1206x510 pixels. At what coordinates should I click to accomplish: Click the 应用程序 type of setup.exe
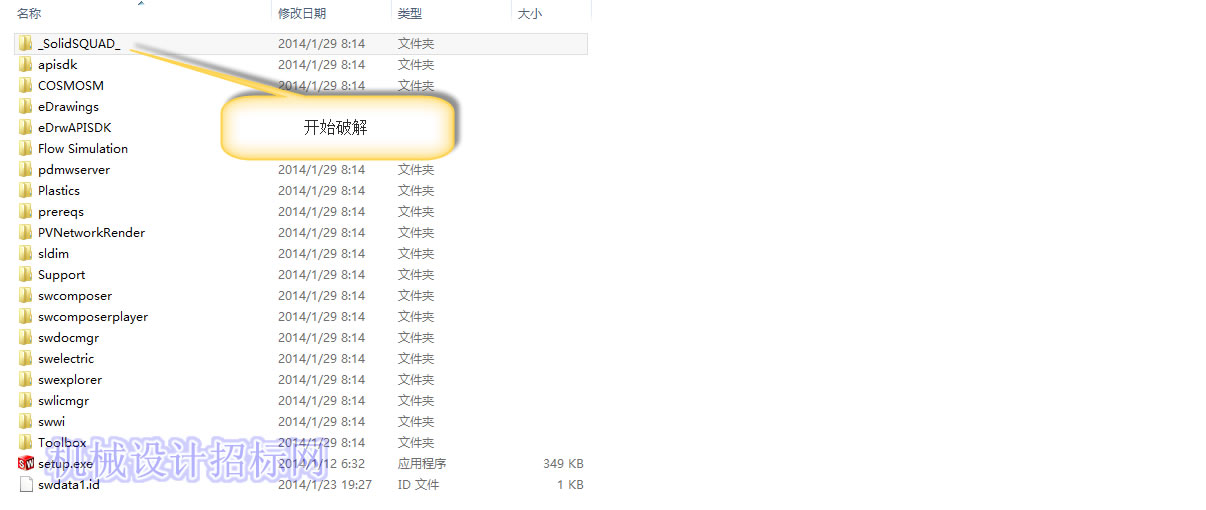[422, 464]
